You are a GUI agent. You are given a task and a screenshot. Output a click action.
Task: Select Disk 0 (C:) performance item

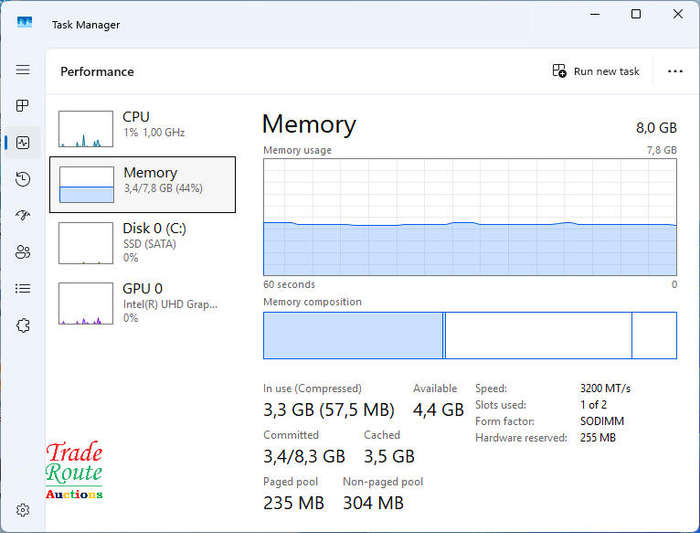click(x=142, y=243)
